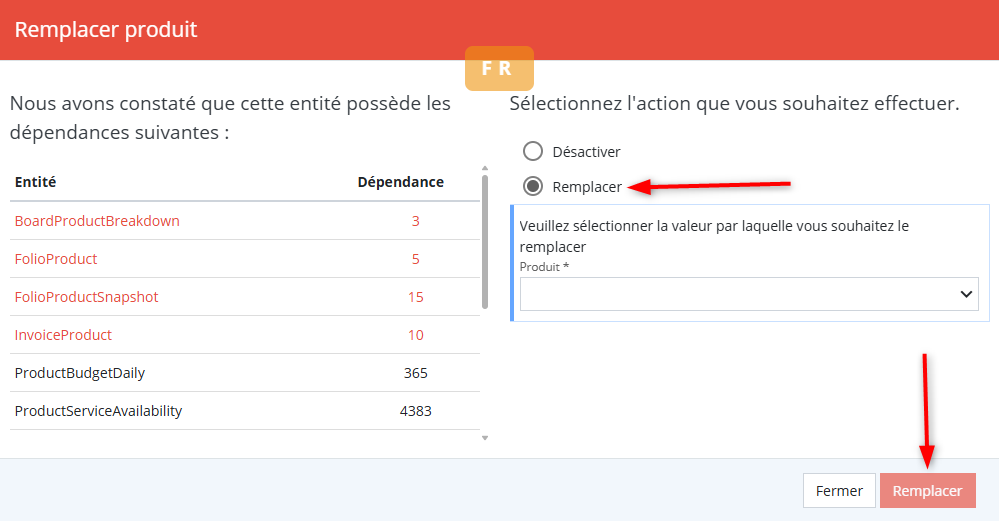This screenshot has width=999, height=521.
Task: Click the 4383 count for ProductServiceAvailability
Action: (x=416, y=411)
